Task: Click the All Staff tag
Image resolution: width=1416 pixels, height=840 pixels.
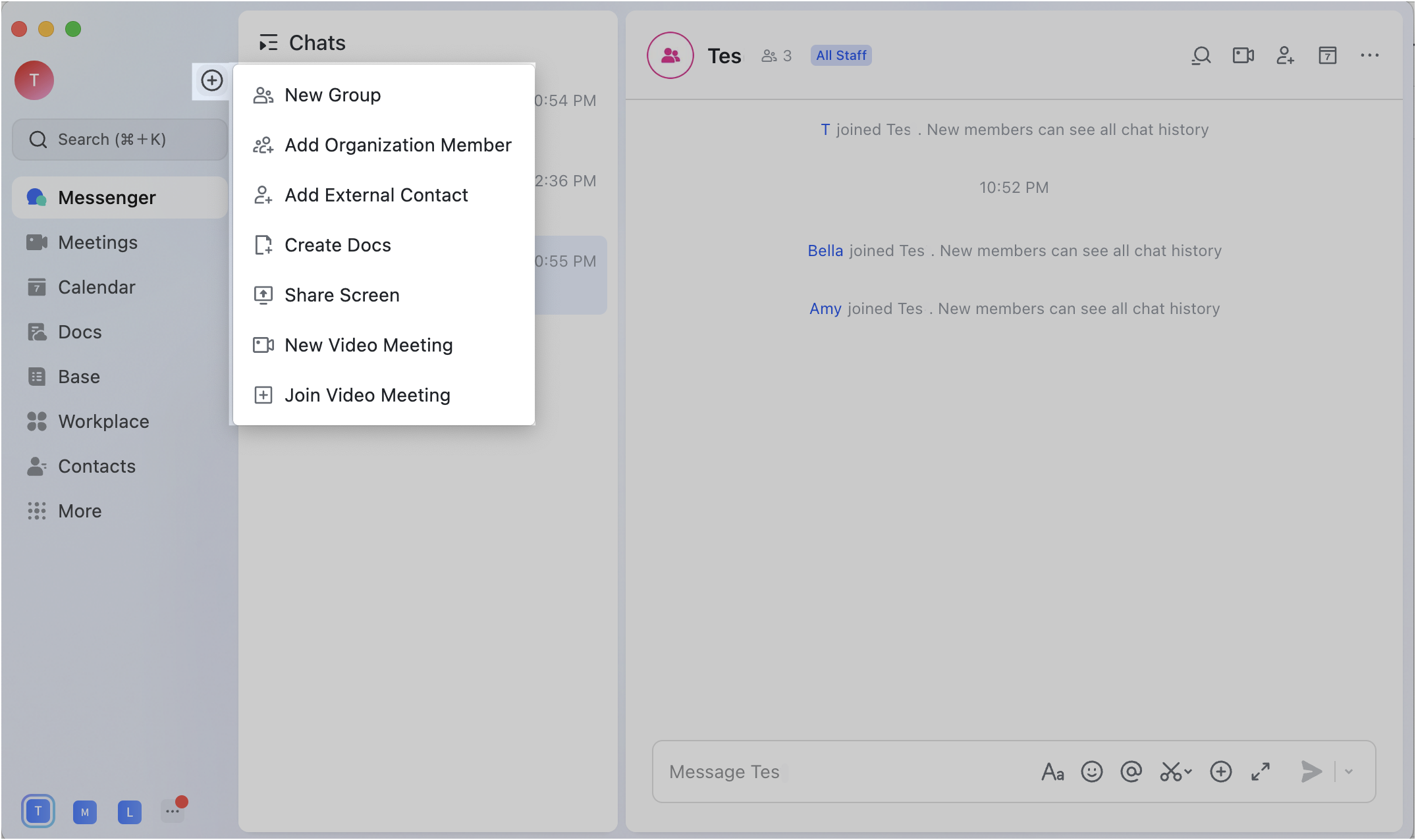Action: click(840, 55)
